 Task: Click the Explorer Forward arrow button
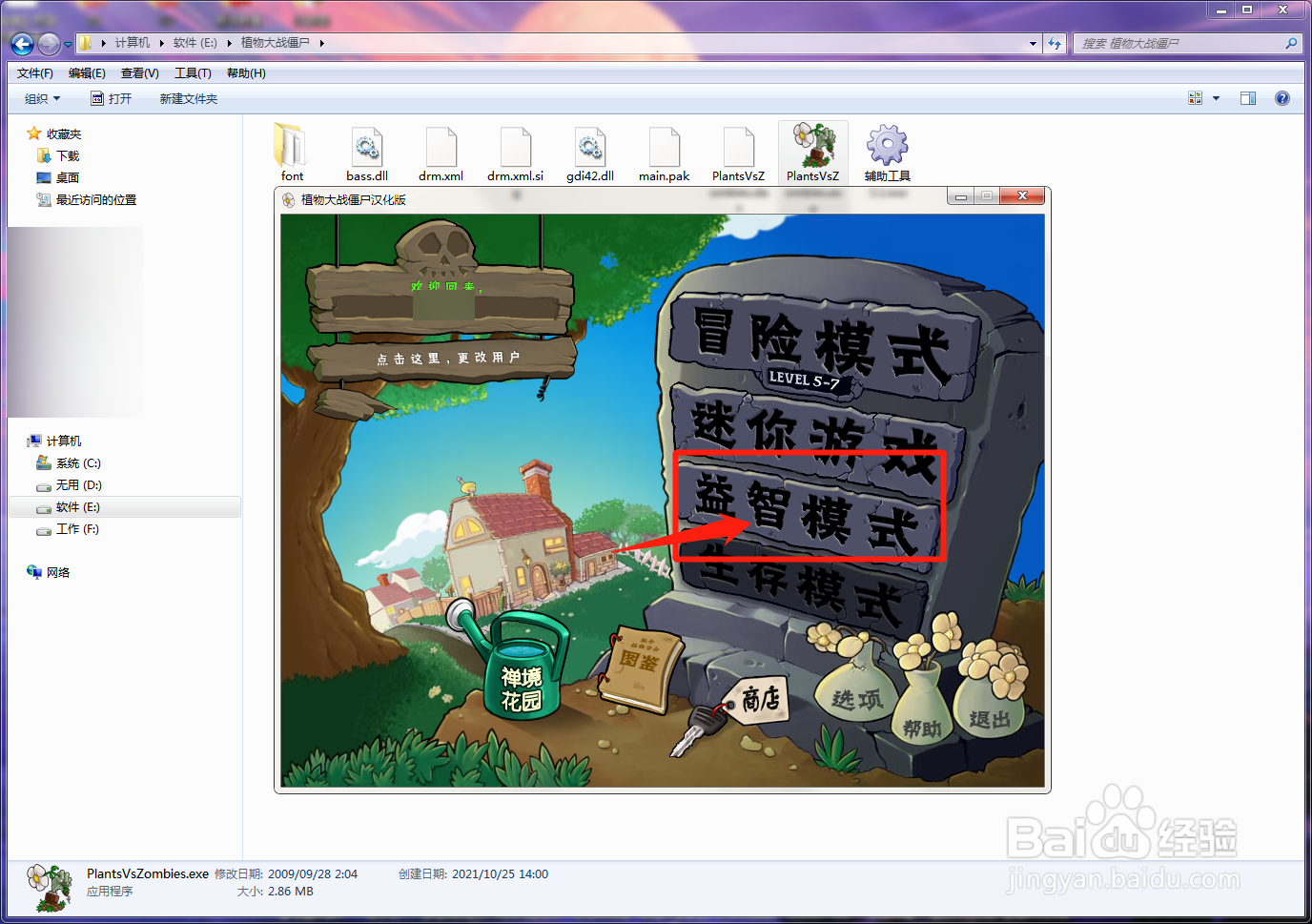tap(49, 43)
